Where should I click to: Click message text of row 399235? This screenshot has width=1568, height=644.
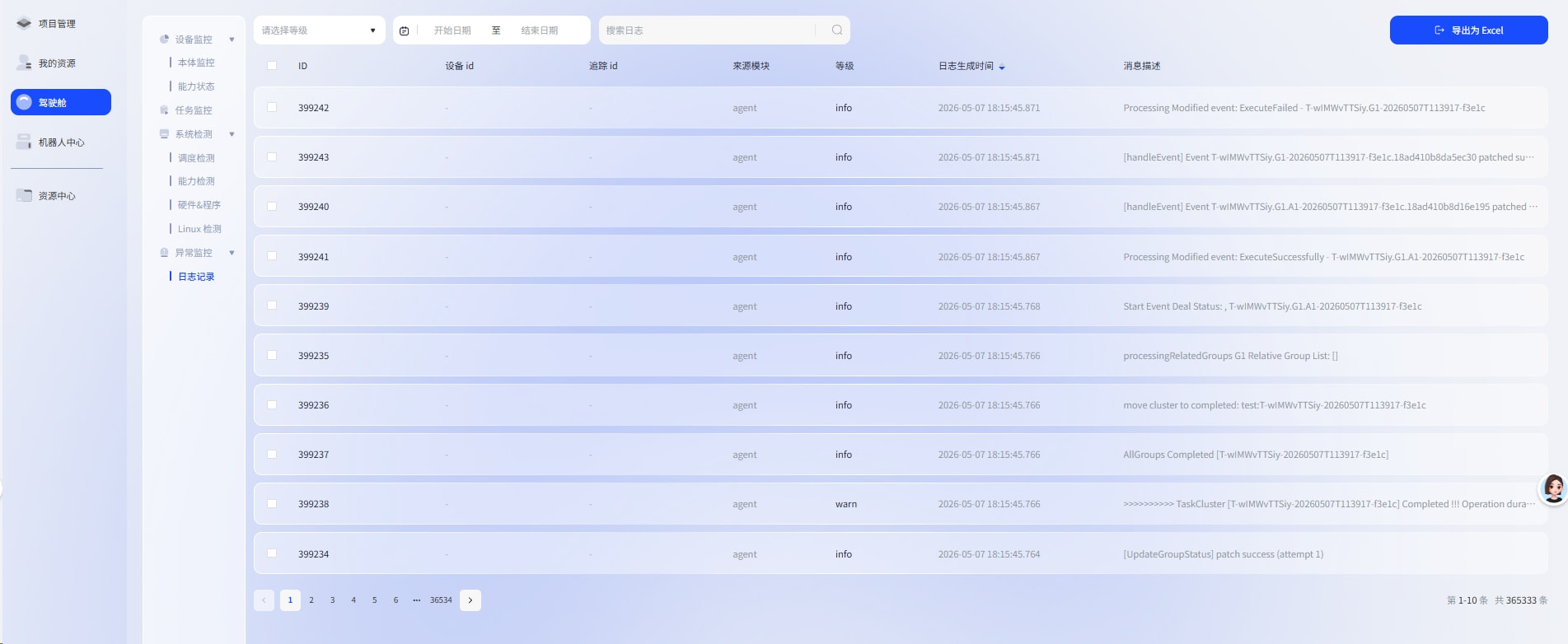click(1230, 355)
